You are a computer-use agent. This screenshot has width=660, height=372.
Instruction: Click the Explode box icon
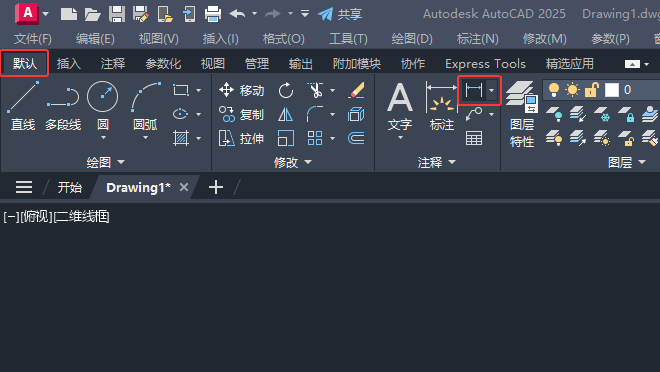tap(356, 114)
